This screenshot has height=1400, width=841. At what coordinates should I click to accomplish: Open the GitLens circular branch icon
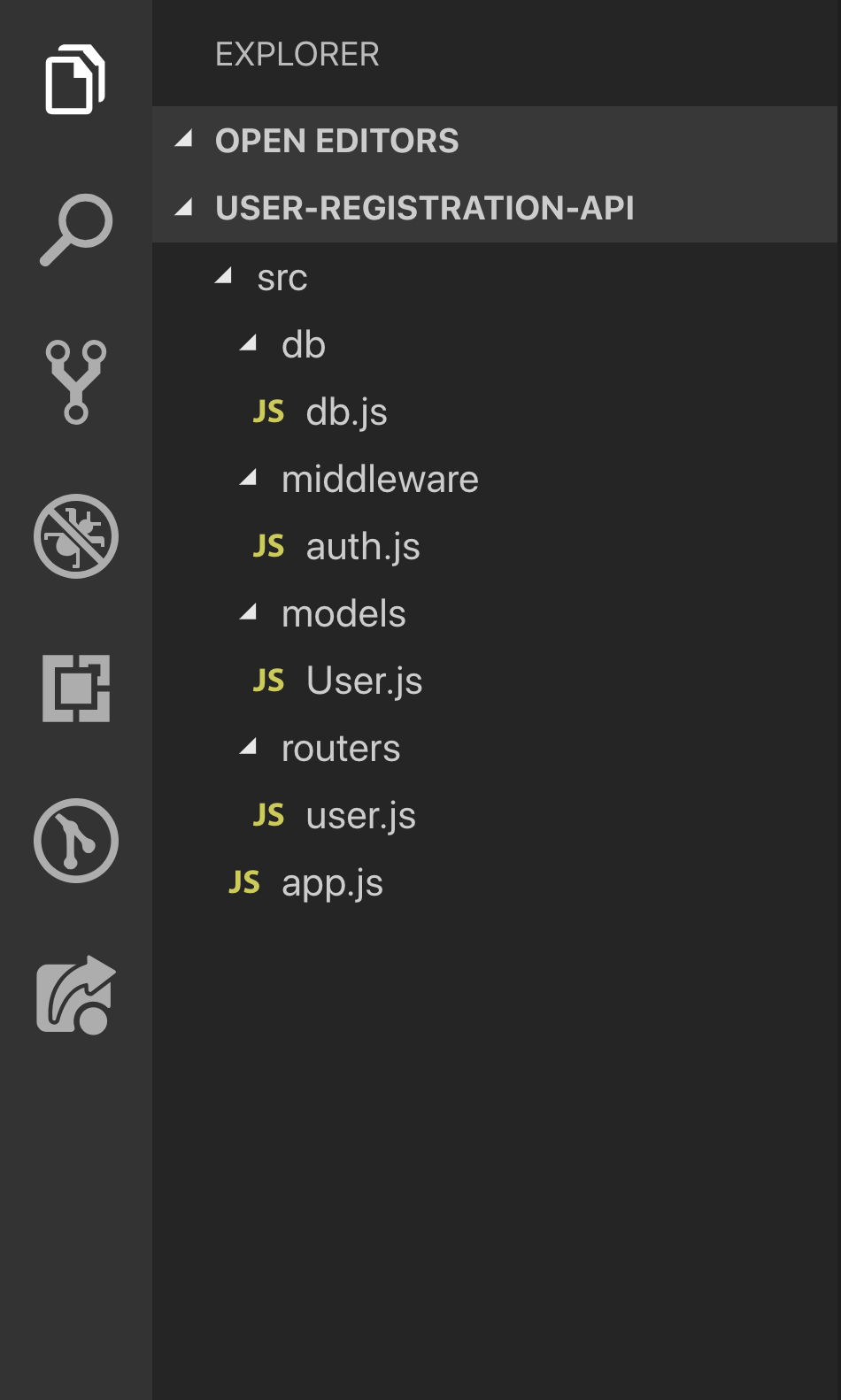point(76,841)
